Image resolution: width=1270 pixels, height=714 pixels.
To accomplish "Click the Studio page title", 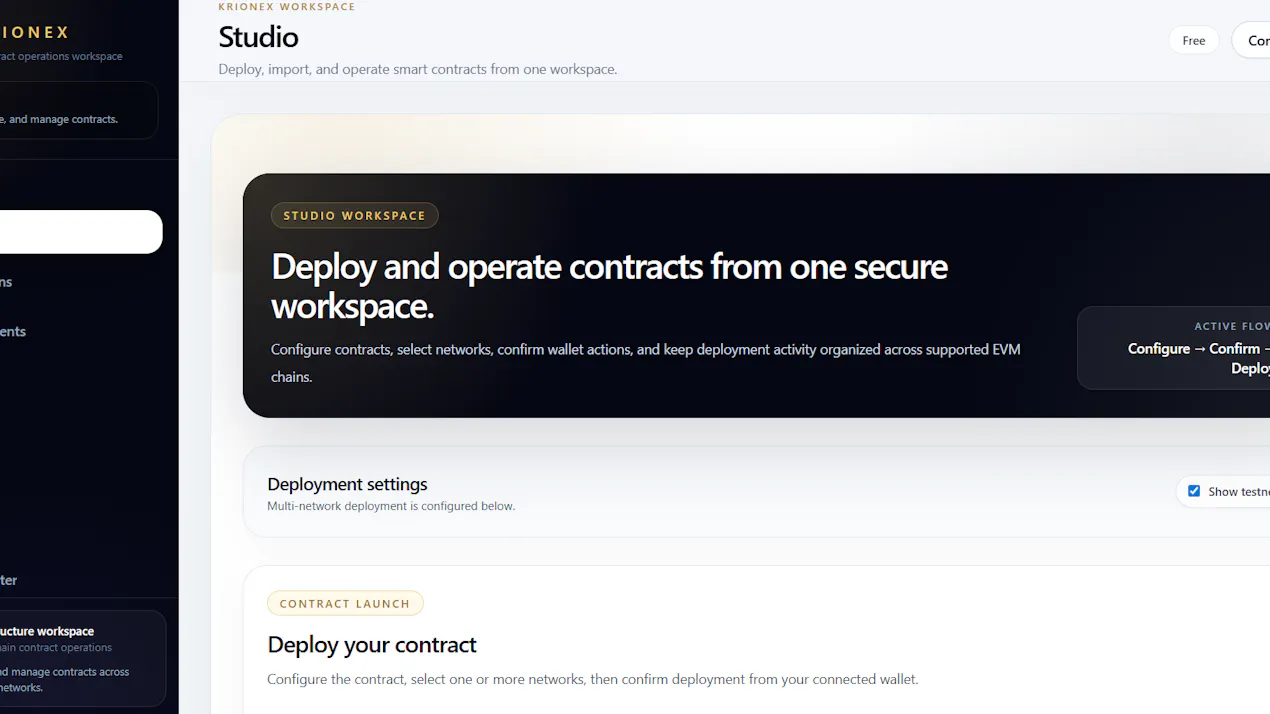I will click(258, 37).
